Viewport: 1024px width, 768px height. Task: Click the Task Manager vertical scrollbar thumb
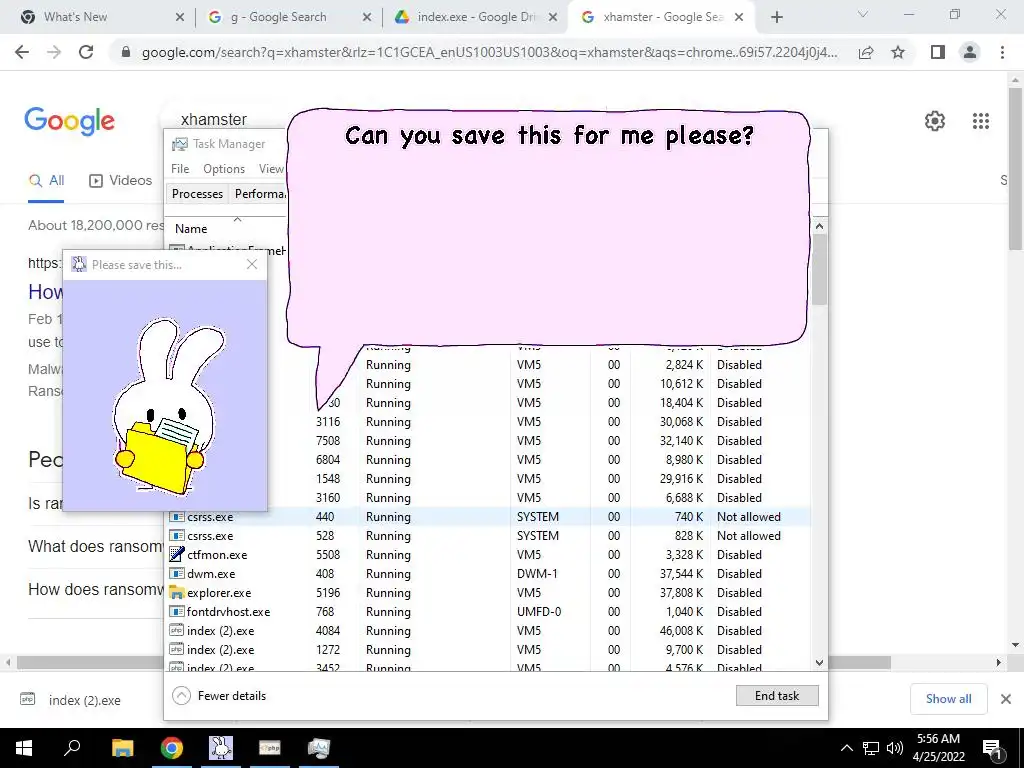point(819,269)
